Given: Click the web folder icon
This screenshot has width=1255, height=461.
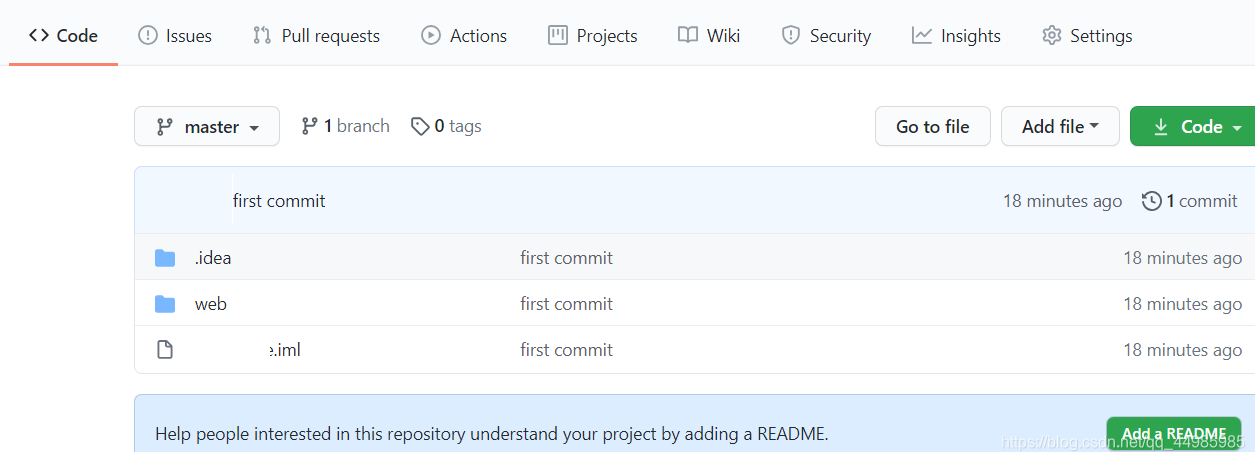Looking at the screenshot, I should coord(165,305).
